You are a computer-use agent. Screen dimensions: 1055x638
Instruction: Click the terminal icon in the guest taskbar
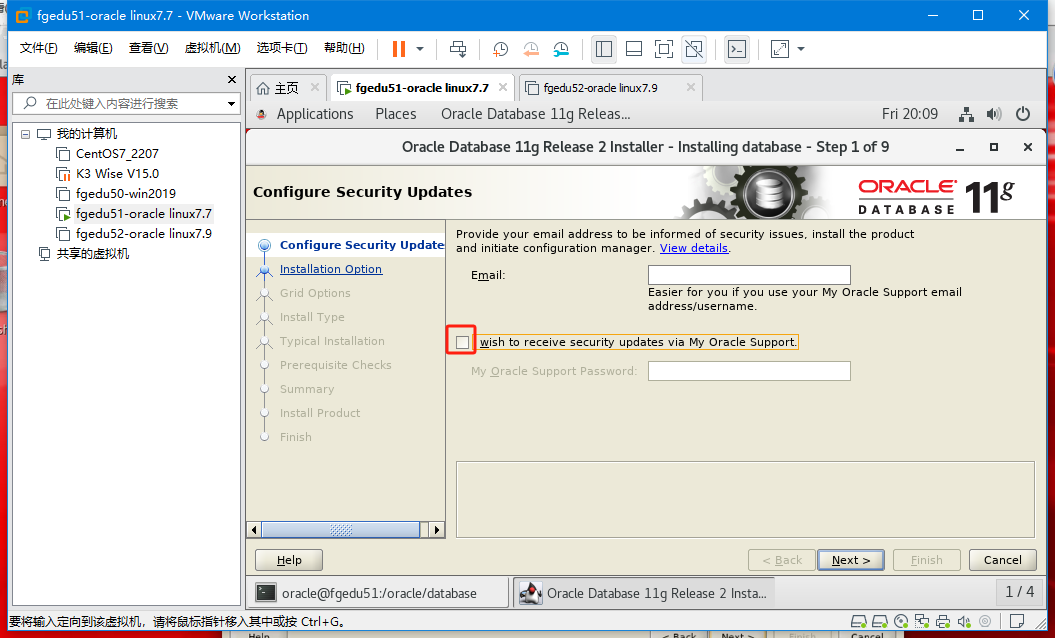click(266, 593)
